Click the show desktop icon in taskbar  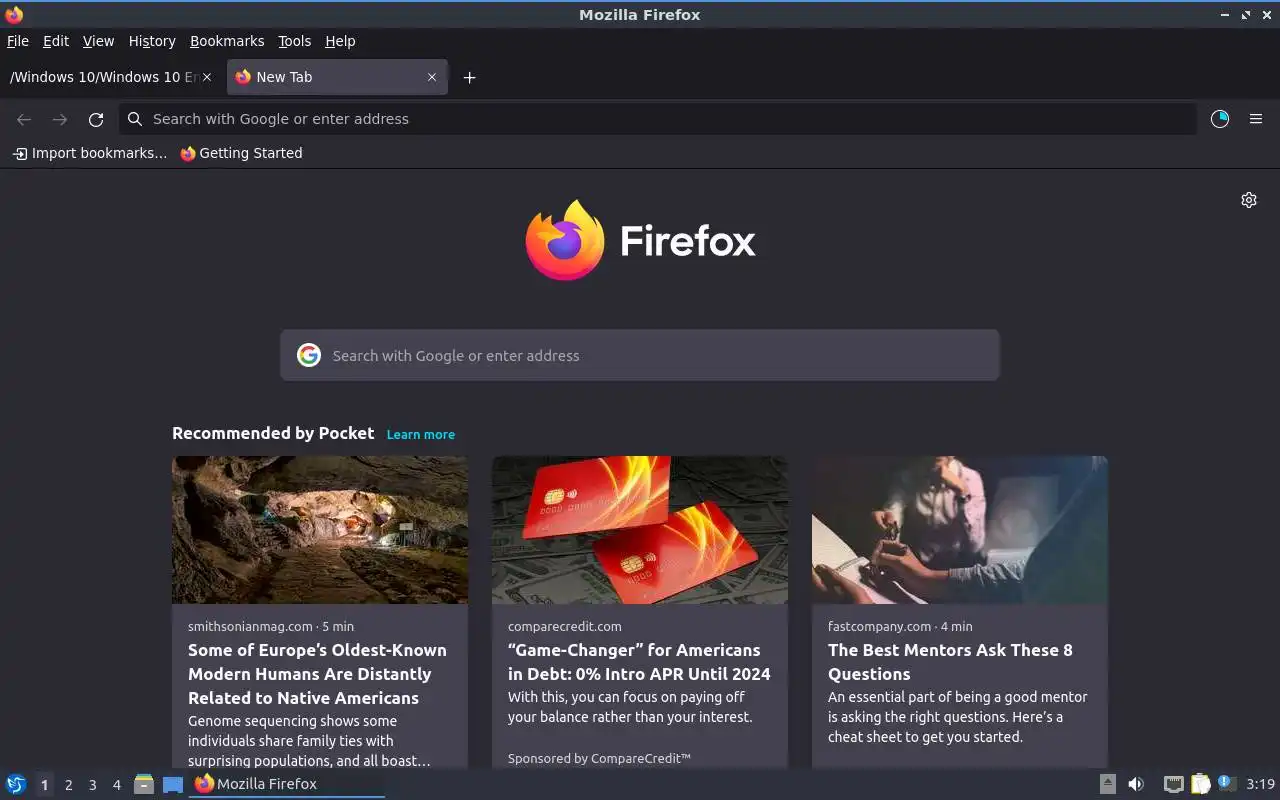point(173,784)
